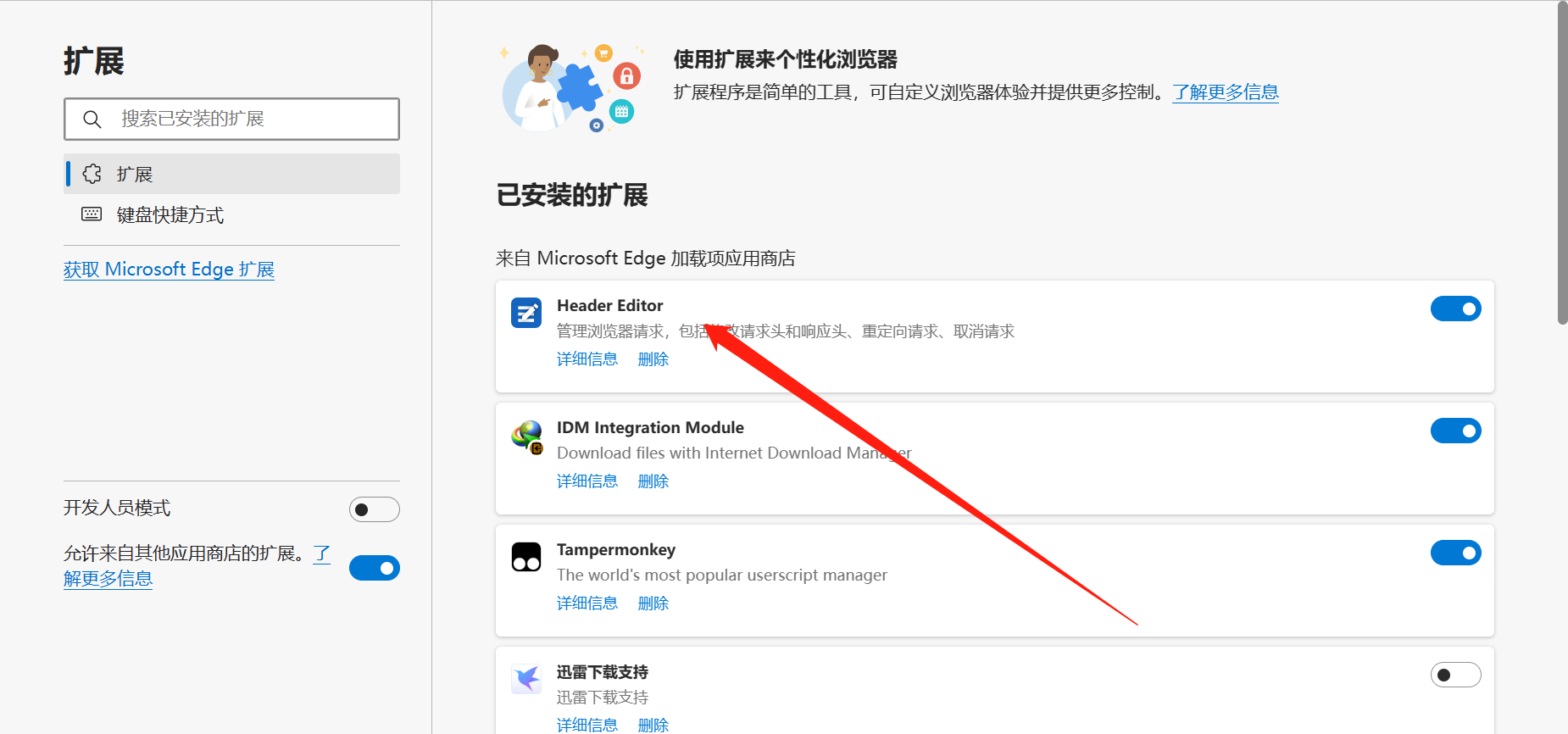Screen dimensions: 1568x734
Task: Click the bold 迅雷下载支持 title text
Action: 603,672
